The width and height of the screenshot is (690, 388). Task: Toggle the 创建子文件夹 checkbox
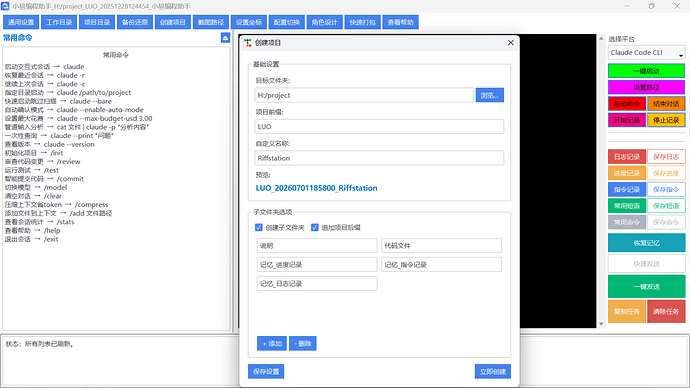tap(259, 227)
